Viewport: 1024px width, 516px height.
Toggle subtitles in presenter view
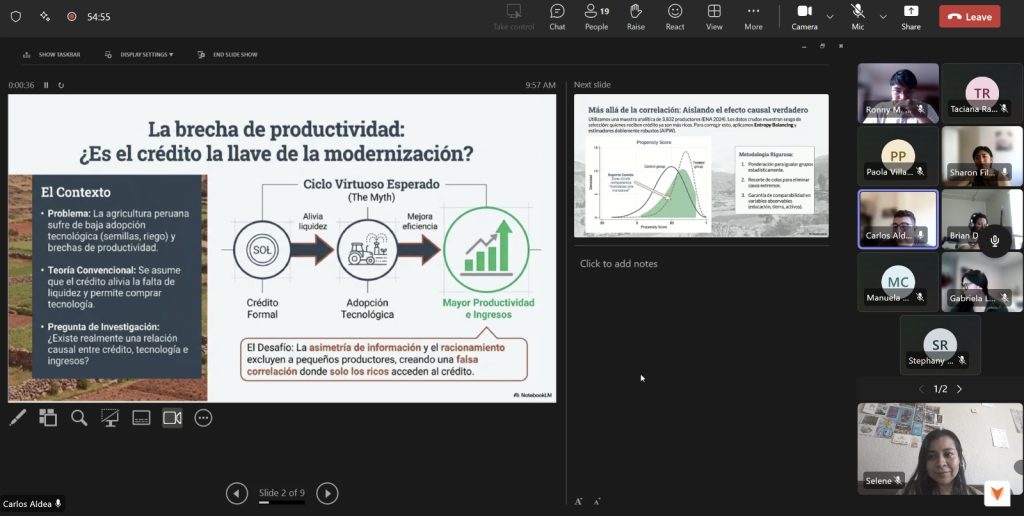point(141,418)
